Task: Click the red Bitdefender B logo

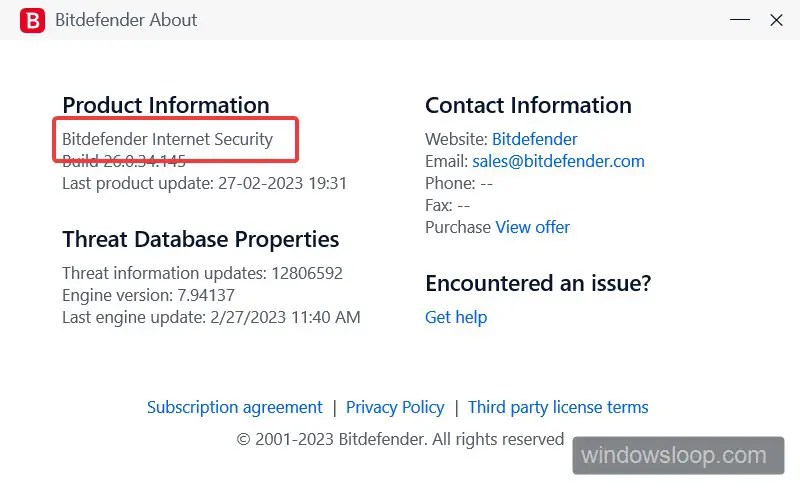Action: click(x=32, y=20)
